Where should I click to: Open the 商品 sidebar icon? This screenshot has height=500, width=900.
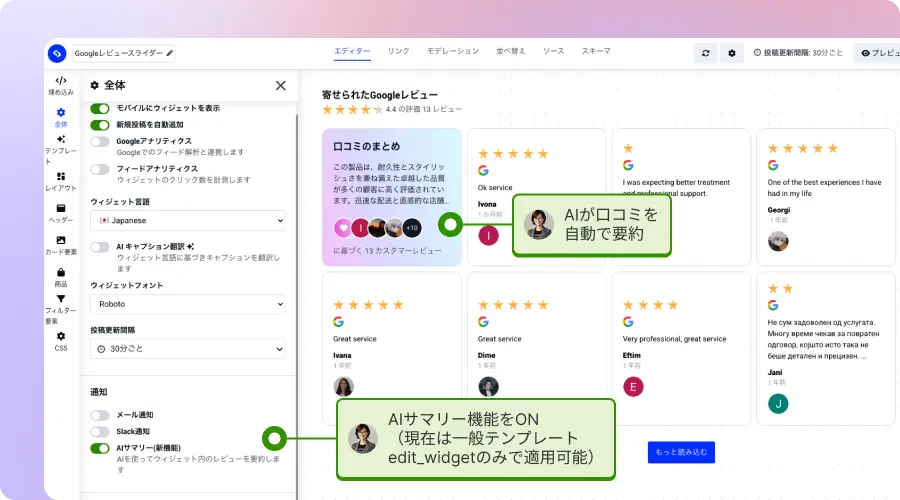61,277
